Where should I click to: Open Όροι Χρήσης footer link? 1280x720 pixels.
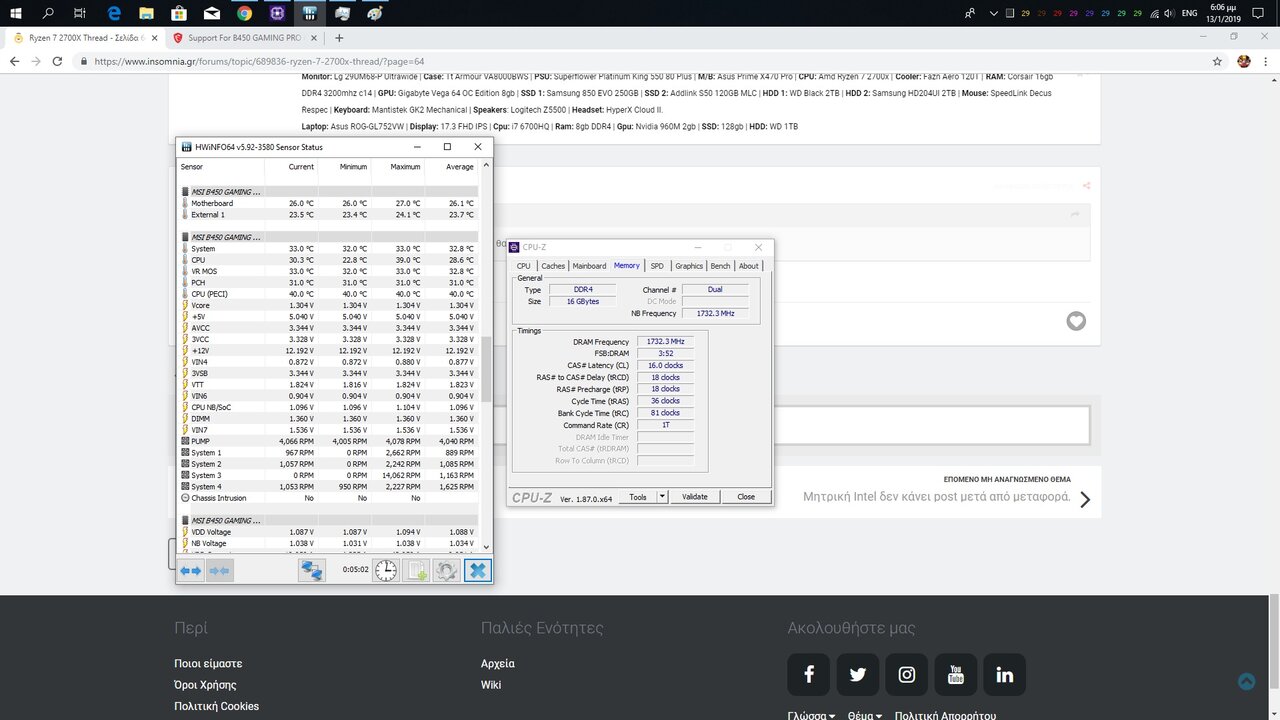205,685
